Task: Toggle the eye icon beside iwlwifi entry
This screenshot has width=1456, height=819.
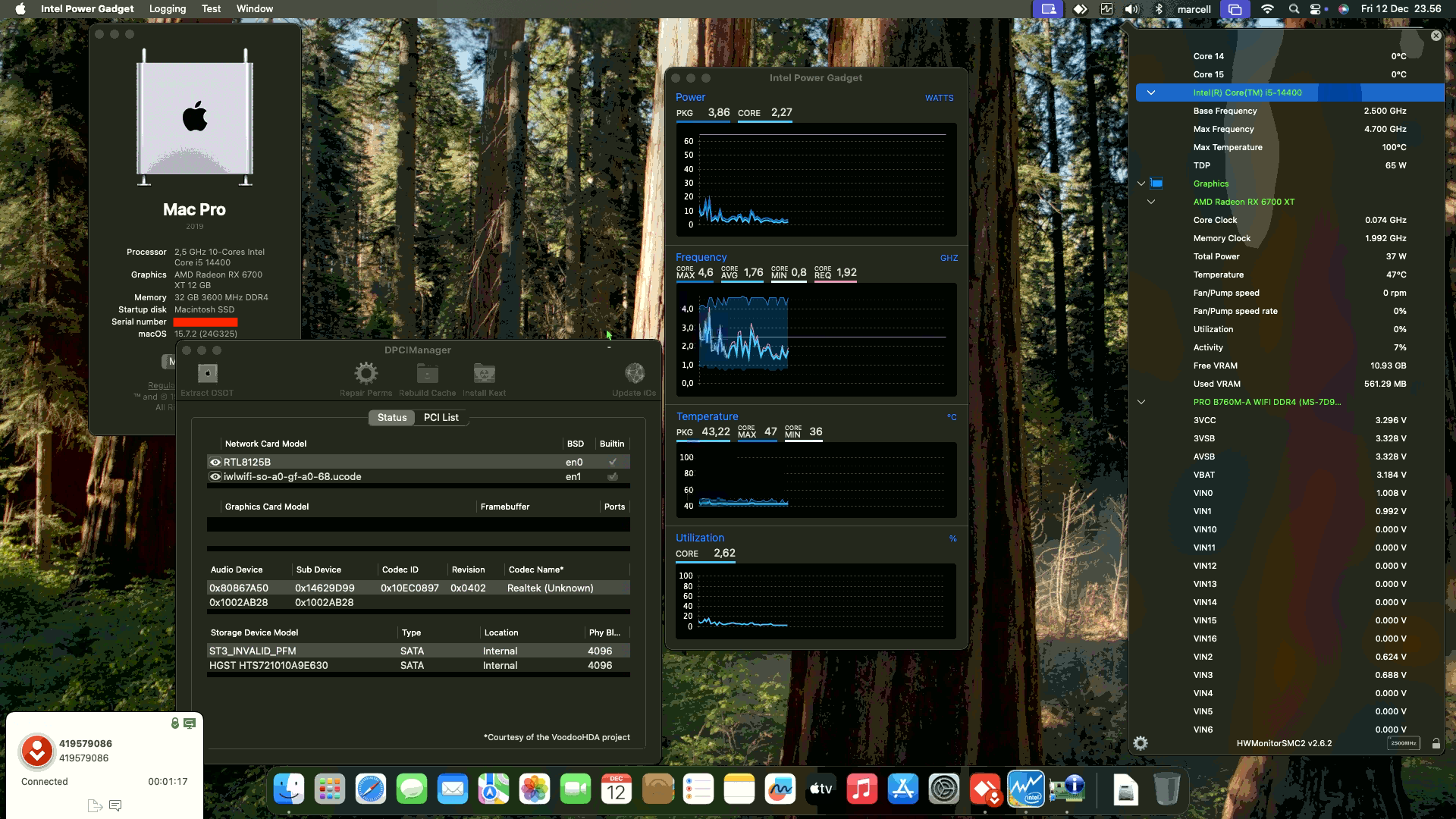Action: (215, 477)
